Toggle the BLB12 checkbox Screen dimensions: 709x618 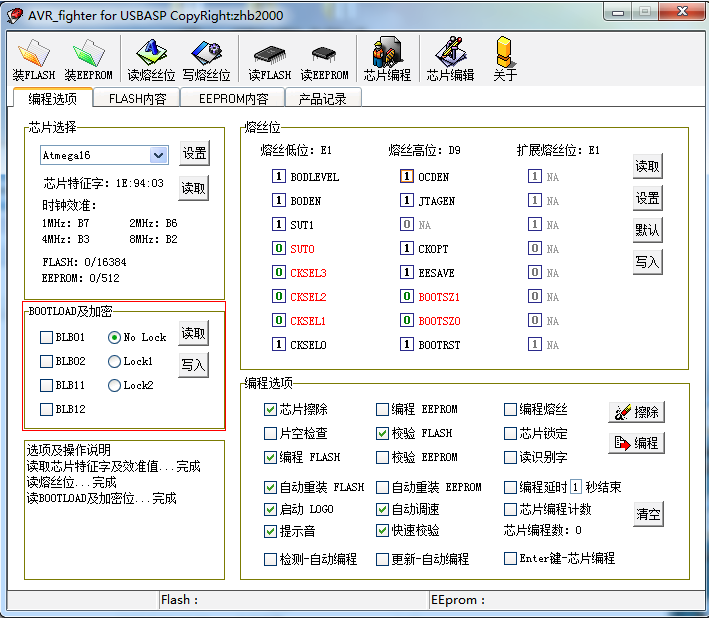pyautogui.click(x=46, y=409)
